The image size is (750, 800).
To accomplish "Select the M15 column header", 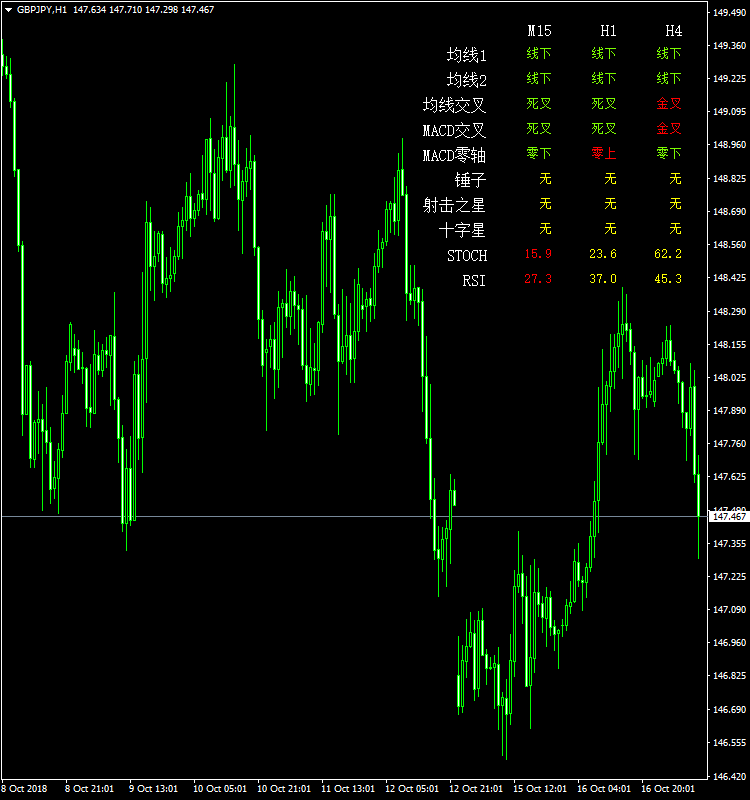I will pos(539,31).
